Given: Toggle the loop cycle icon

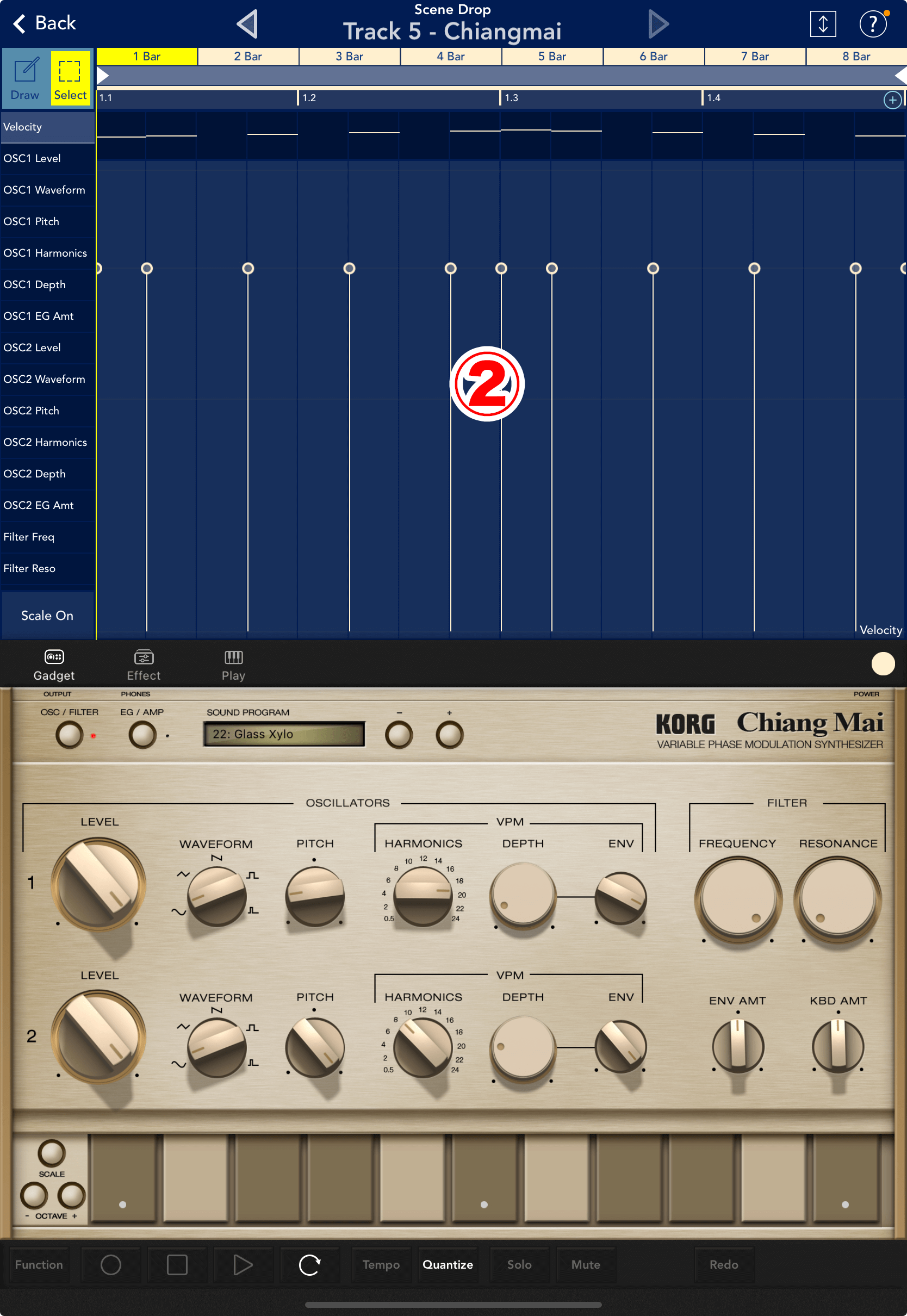Looking at the screenshot, I should (310, 1265).
